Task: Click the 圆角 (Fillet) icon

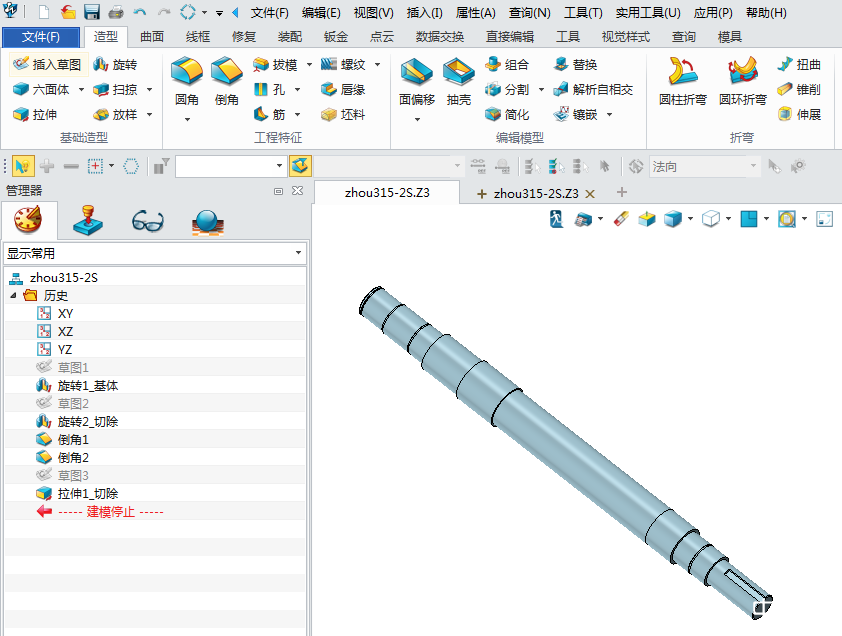Action: click(x=187, y=82)
